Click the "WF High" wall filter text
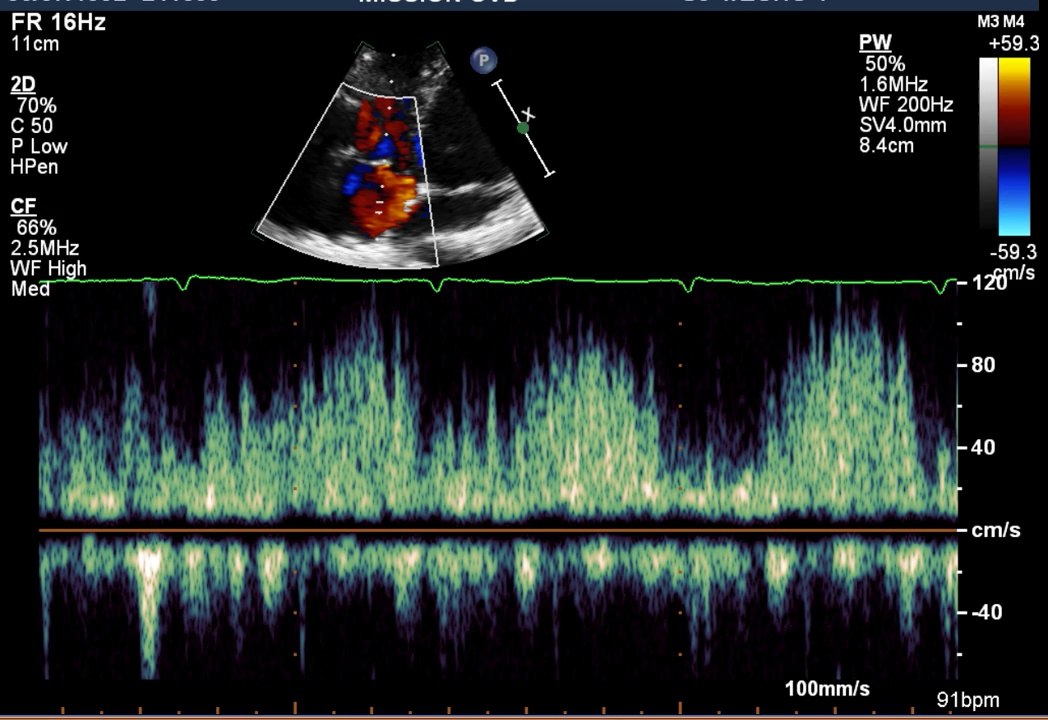Screen dimensions: 1048x720 point(48,269)
